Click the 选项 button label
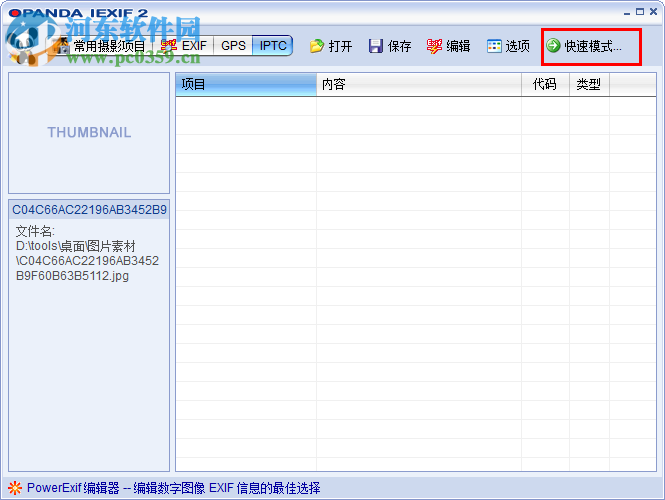This screenshot has width=665, height=500. point(517,46)
